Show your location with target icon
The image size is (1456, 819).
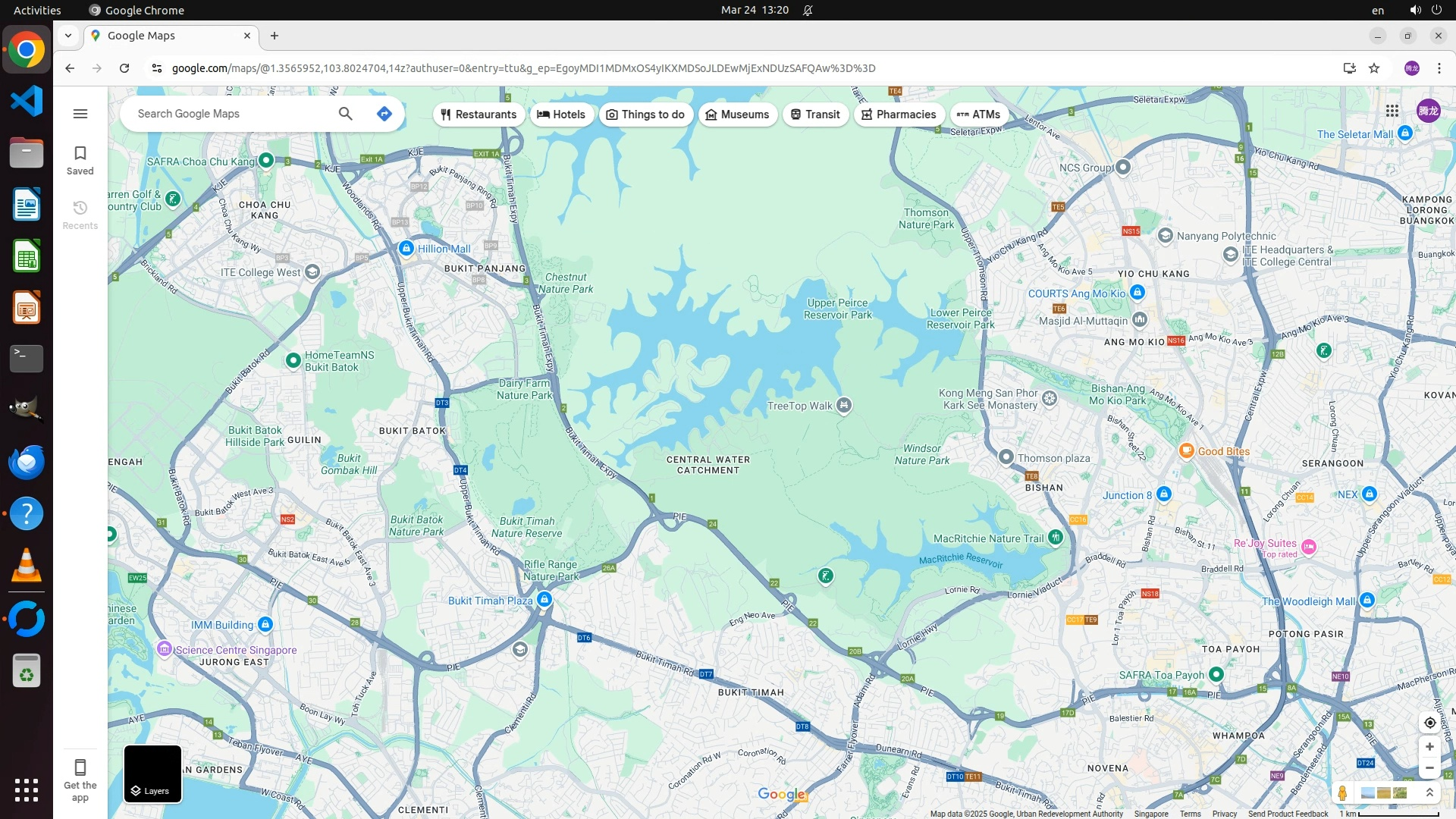[1429, 723]
